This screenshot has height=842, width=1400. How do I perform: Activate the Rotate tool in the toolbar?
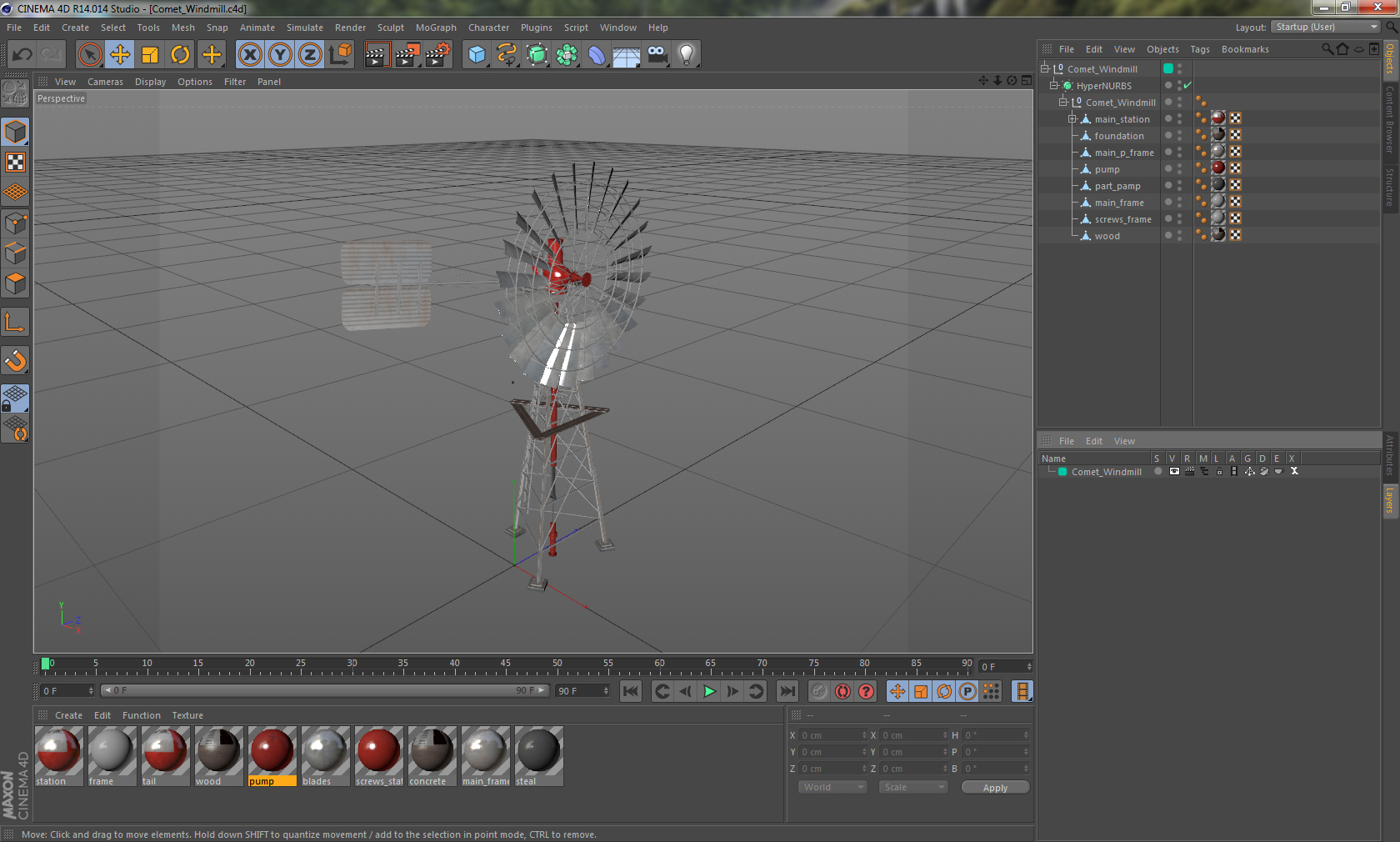coord(180,55)
